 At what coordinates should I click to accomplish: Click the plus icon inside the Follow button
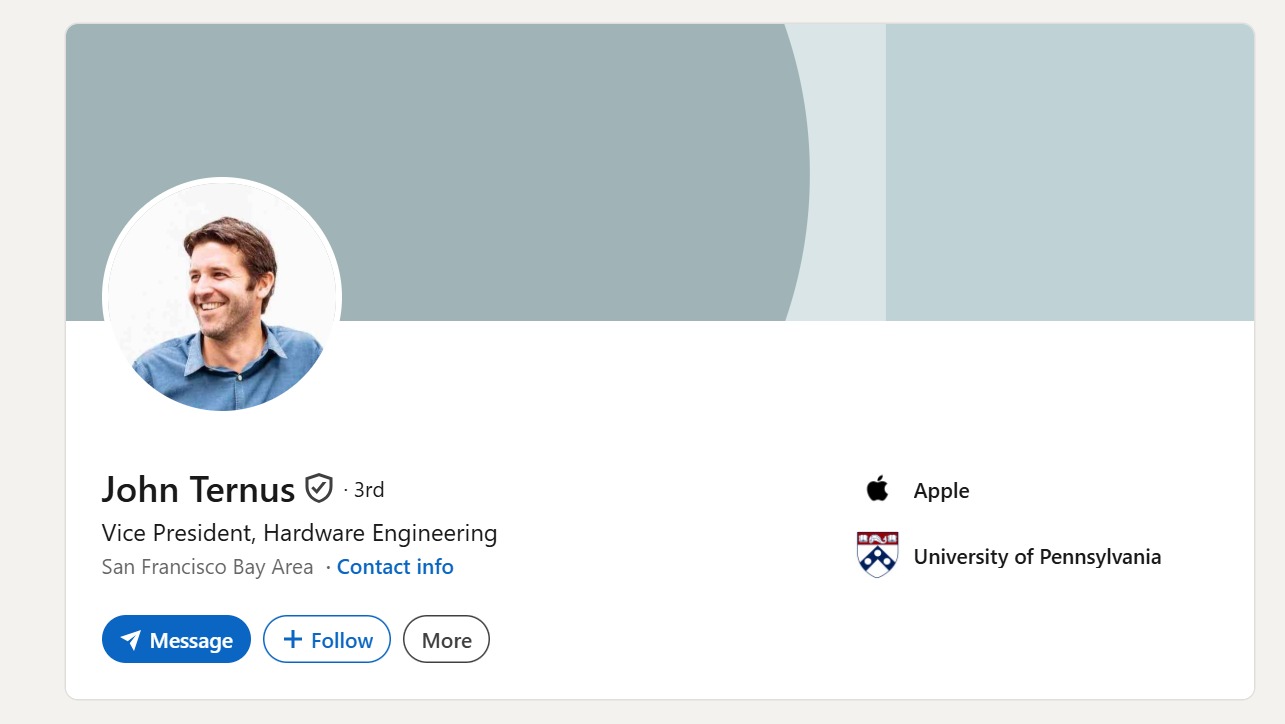coord(289,639)
